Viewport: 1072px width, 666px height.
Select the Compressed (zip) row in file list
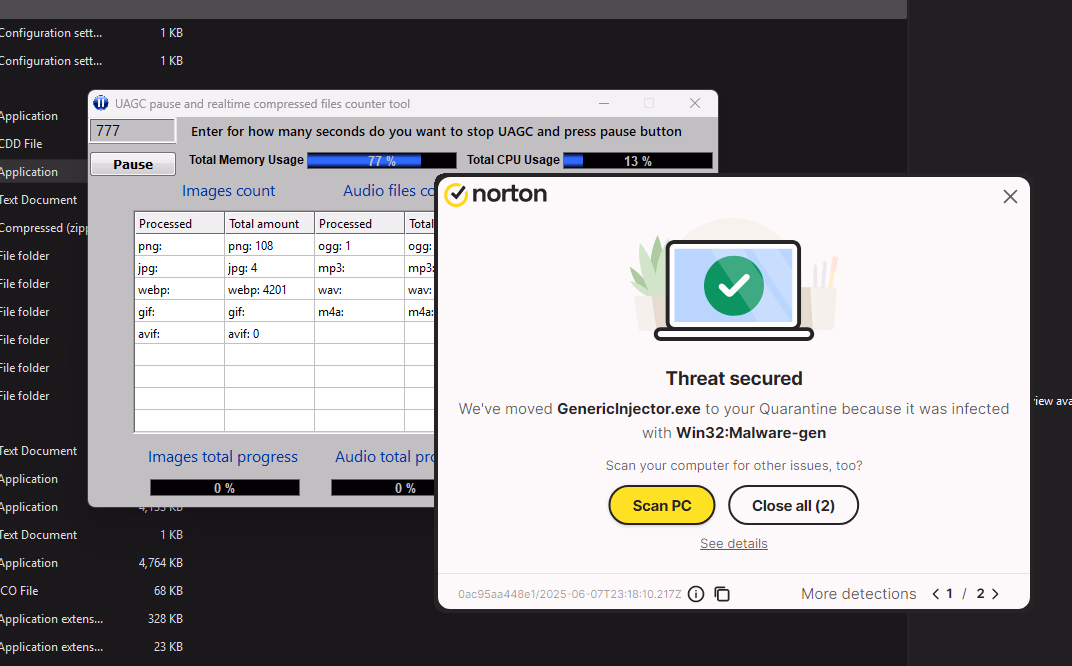44,228
